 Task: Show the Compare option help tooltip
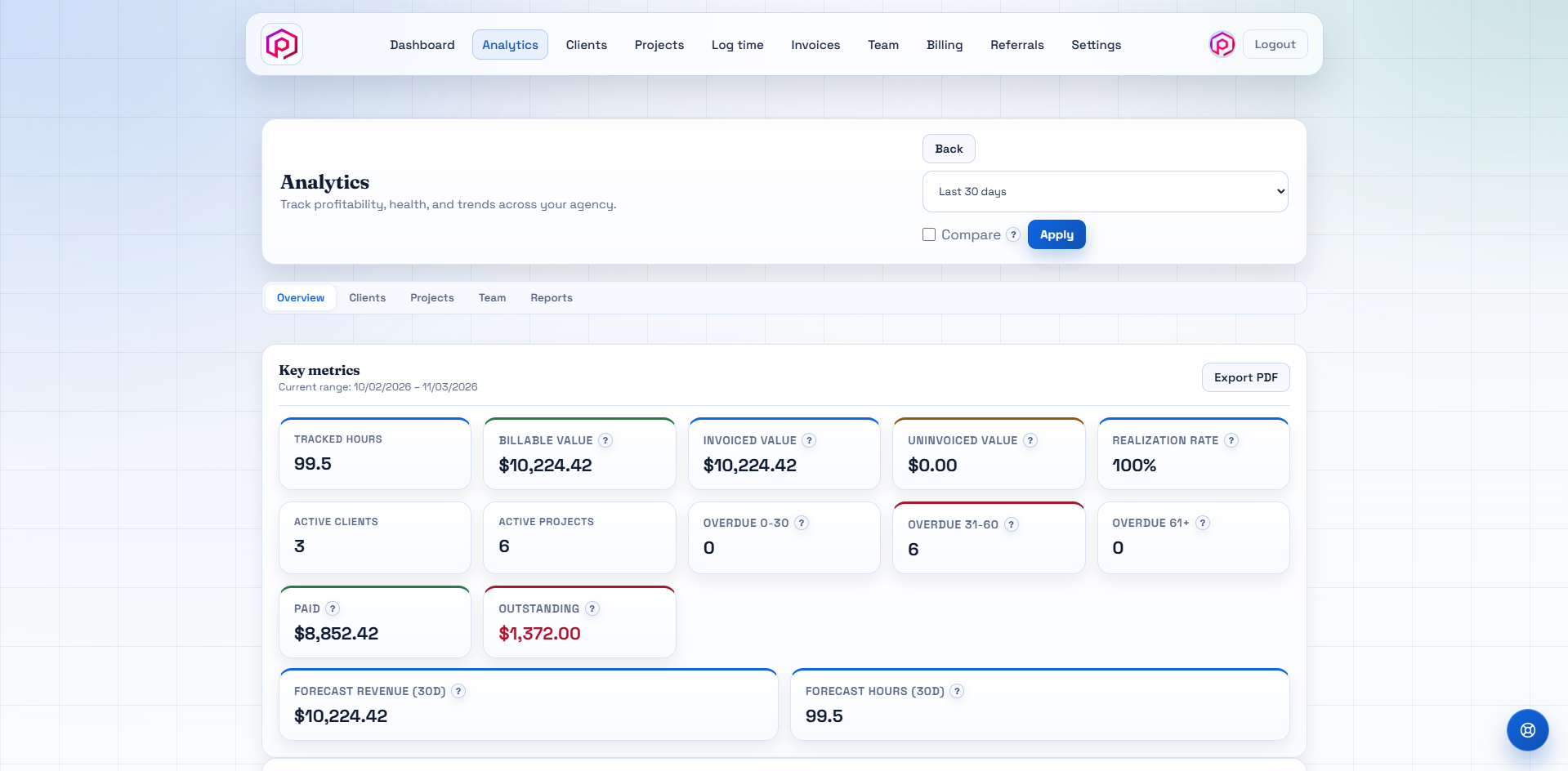tap(1013, 234)
